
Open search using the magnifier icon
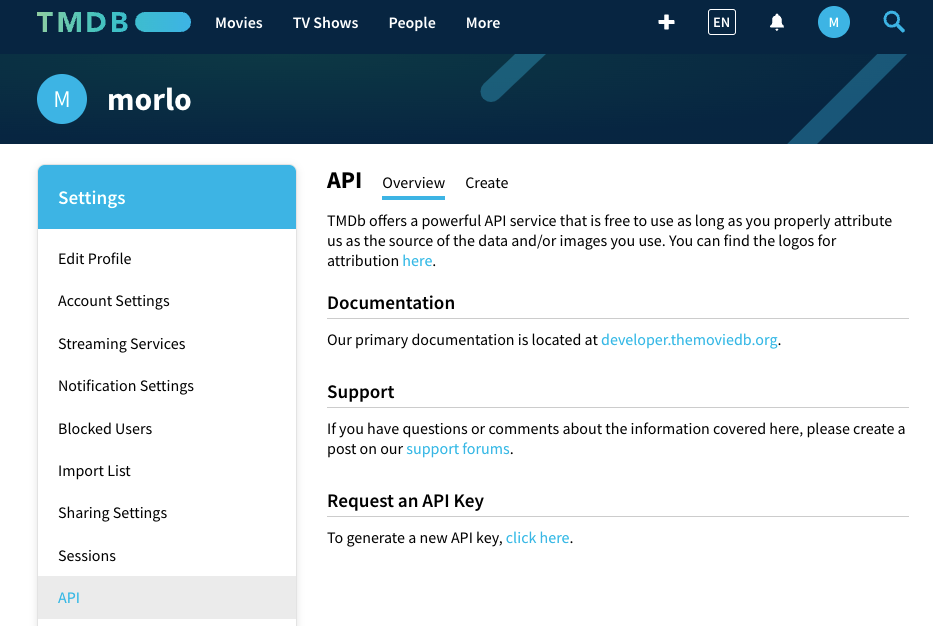(x=893, y=21)
